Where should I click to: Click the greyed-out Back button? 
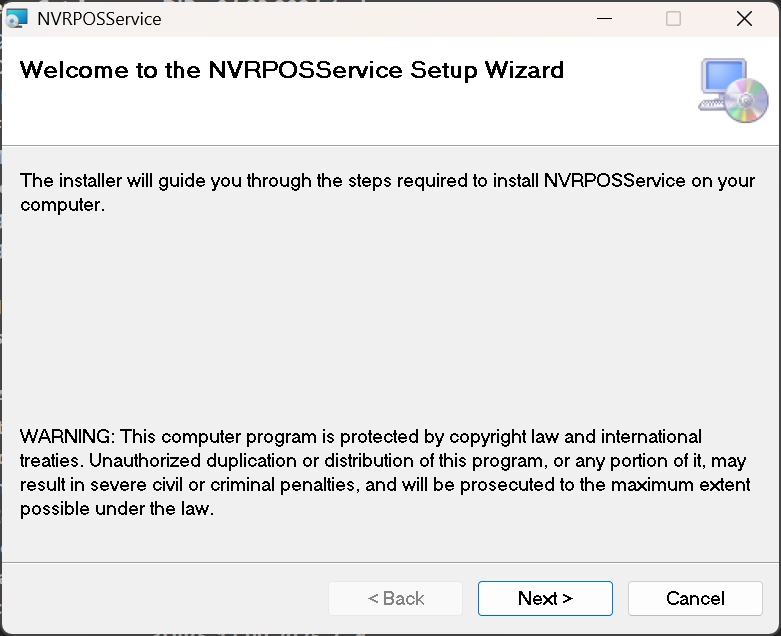click(395, 598)
